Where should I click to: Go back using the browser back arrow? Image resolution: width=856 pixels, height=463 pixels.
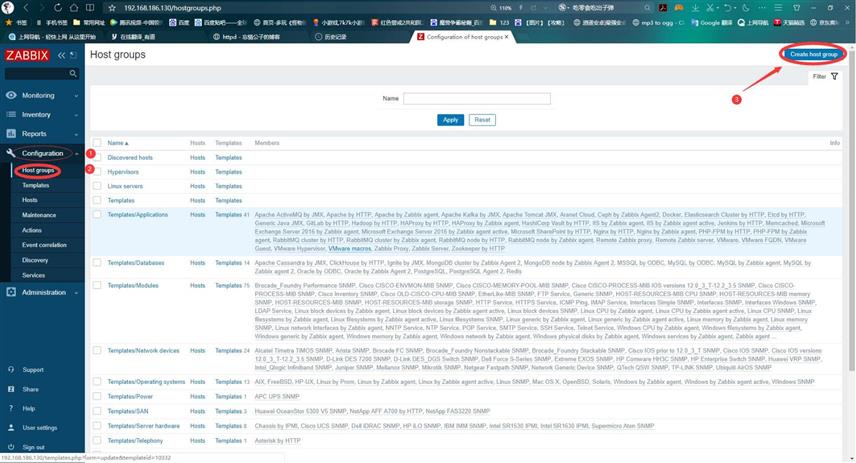[x=26, y=8]
